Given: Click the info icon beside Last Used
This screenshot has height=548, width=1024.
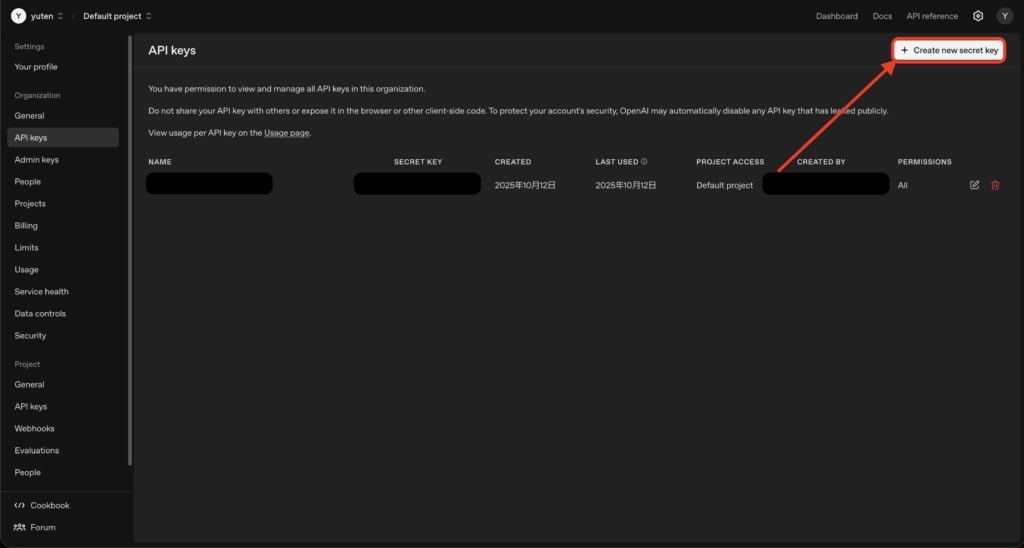Looking at the screenshot, I should tap(644, 161).
